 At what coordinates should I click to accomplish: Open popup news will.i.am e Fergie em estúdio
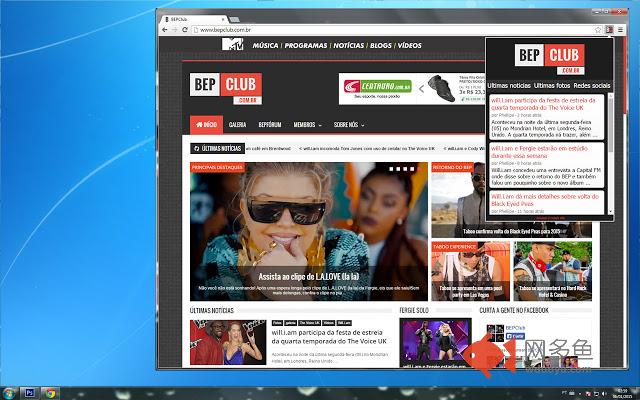tap(539, 152)
